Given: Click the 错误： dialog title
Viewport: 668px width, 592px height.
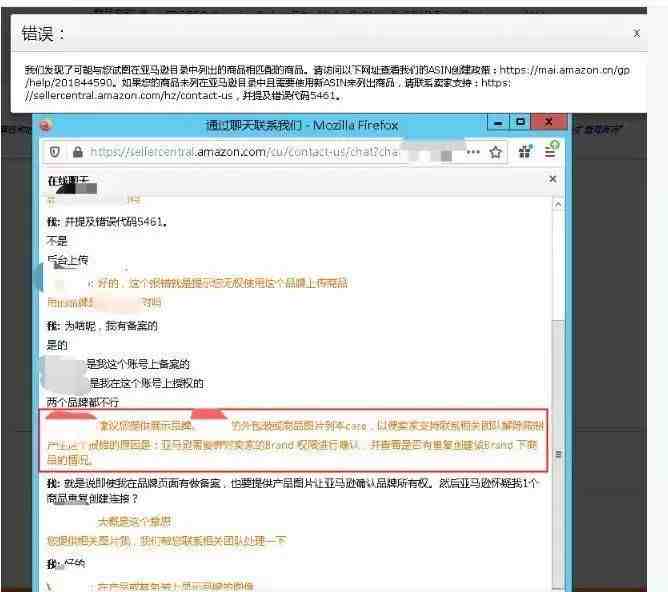Looking at the screenshot, I should pos(43,34).
